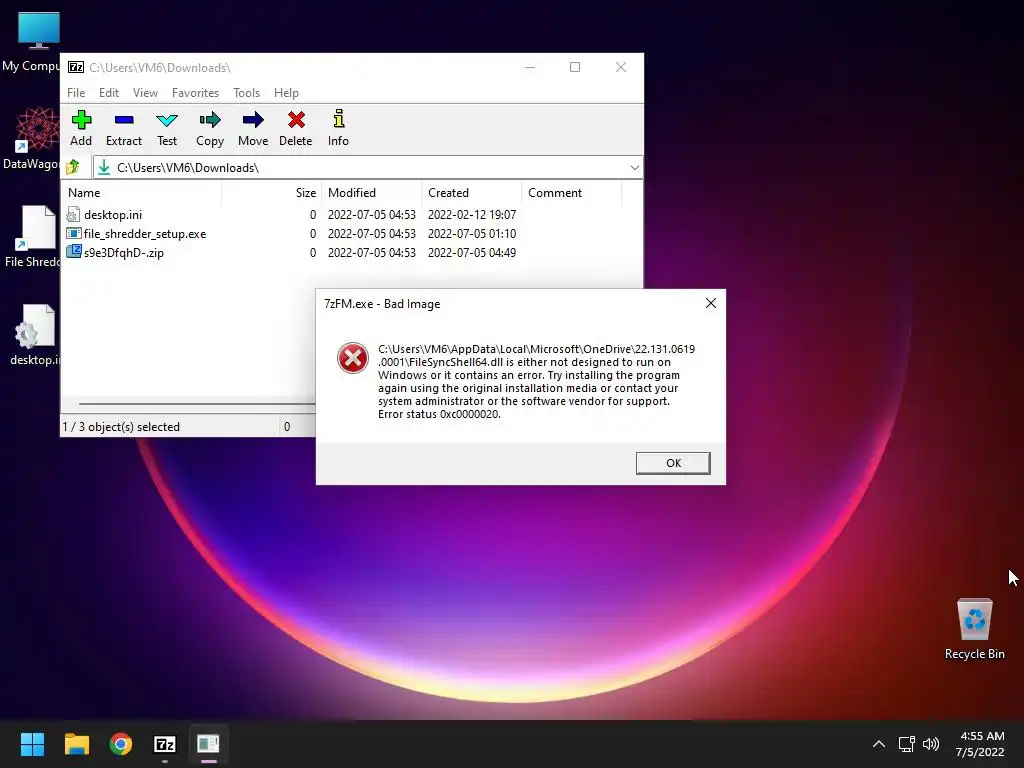Select s9e3DfqhD-.zip archive in list
The height and width of the screenshot is (768, 1024).
(123, 253)
